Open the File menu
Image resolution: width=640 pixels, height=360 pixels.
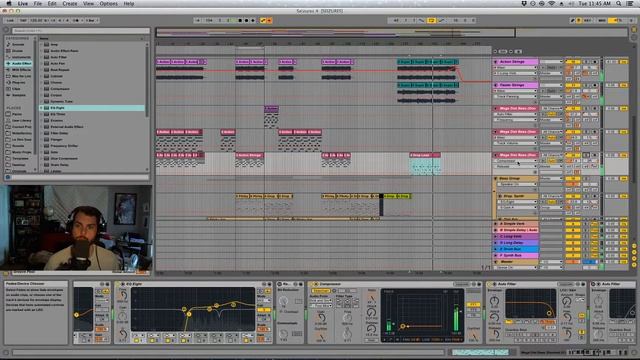tap(38, 4)
